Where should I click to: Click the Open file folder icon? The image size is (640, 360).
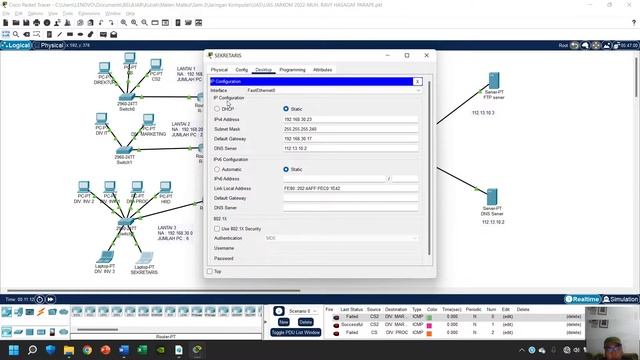tap(16, 23)
